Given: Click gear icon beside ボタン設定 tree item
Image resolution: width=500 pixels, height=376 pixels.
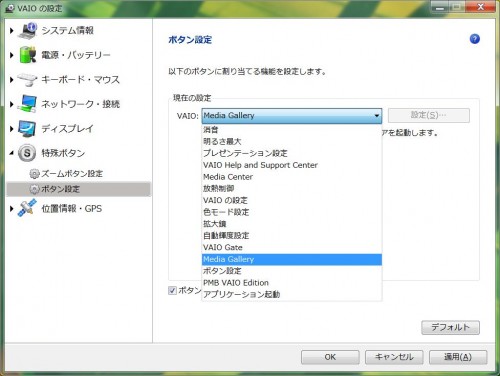Looking at the screenshot, I should [34, 189].
